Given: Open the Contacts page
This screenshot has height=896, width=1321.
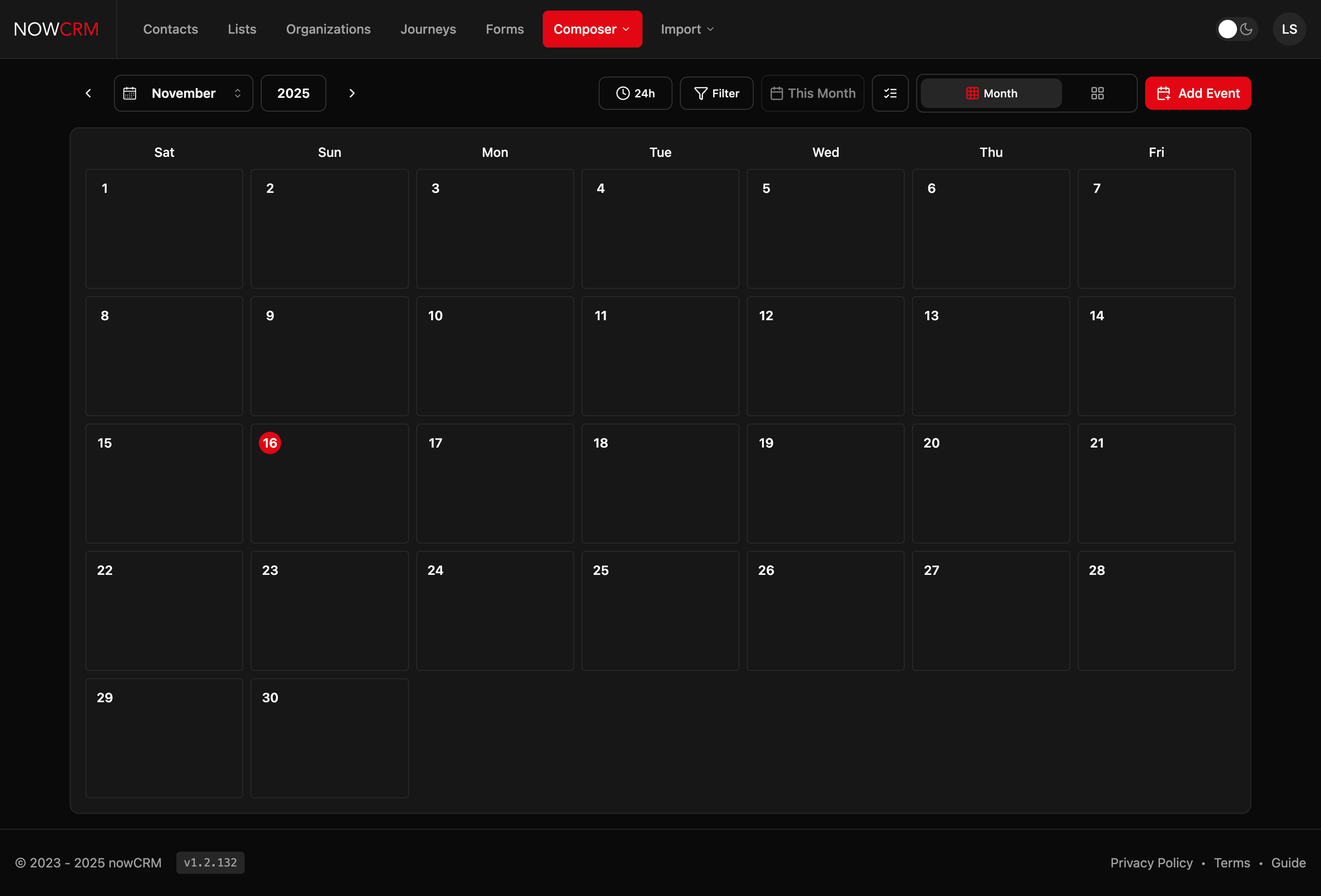Looking at the screenshot, I should [170, 29].
